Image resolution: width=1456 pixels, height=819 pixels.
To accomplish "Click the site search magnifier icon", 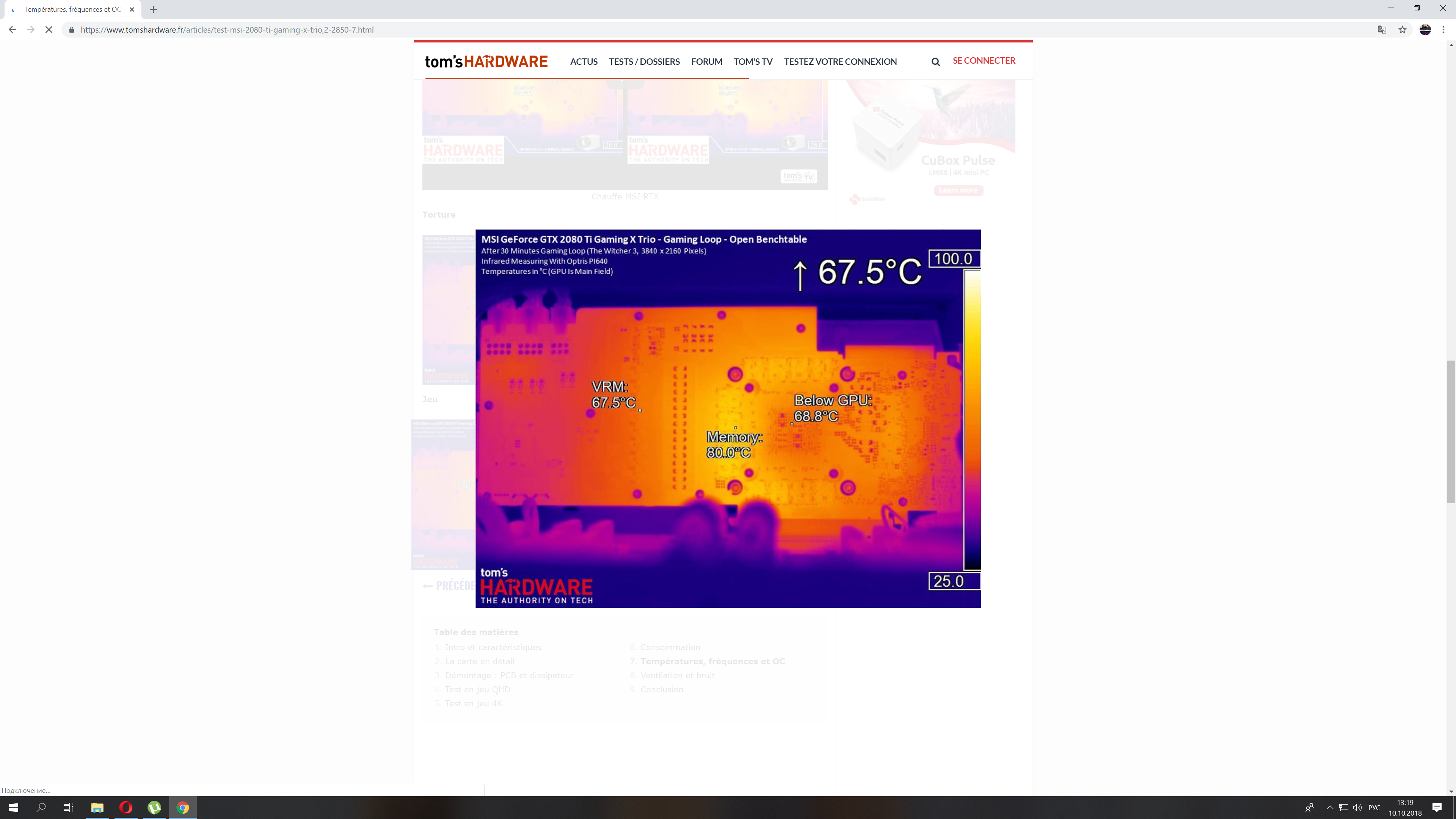I will (x=935, y=61).
